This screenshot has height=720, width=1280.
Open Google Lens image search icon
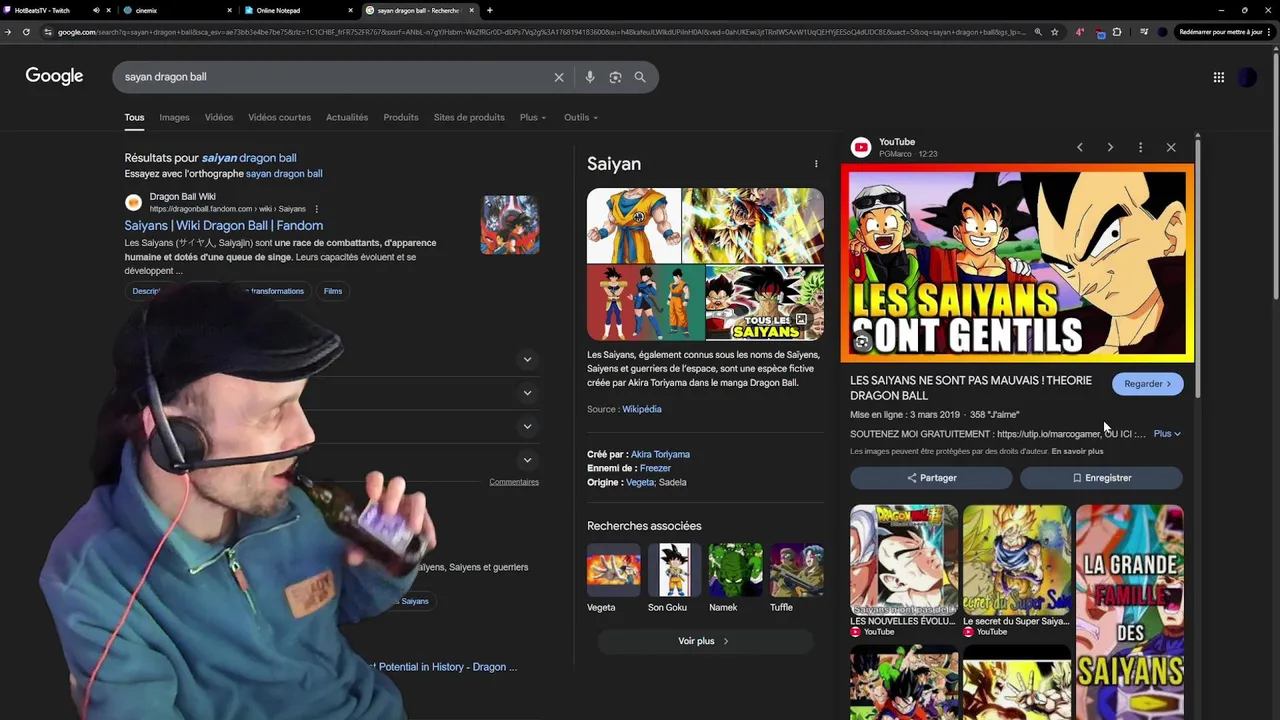tap(615, 77)
